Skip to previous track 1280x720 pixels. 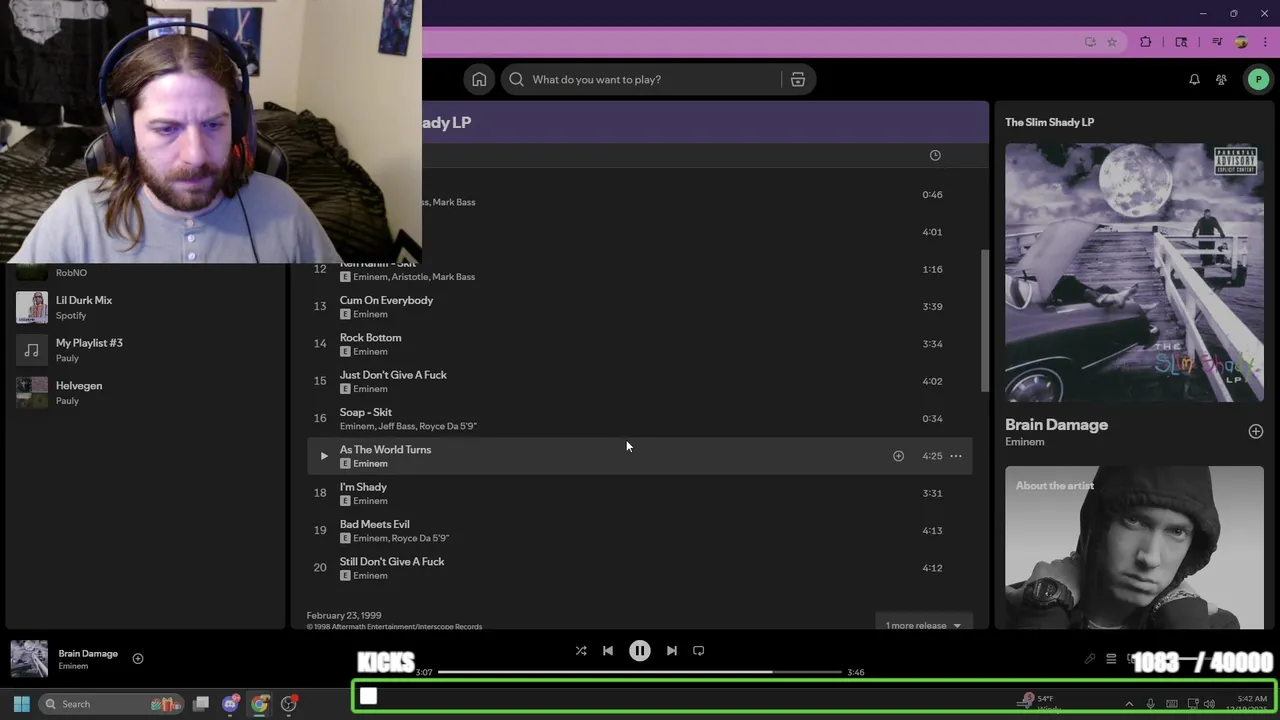point(608,651)
